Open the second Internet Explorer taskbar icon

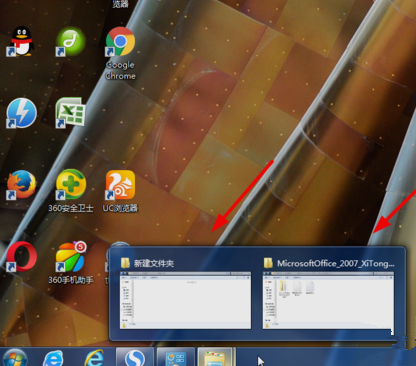pos(94,358)
